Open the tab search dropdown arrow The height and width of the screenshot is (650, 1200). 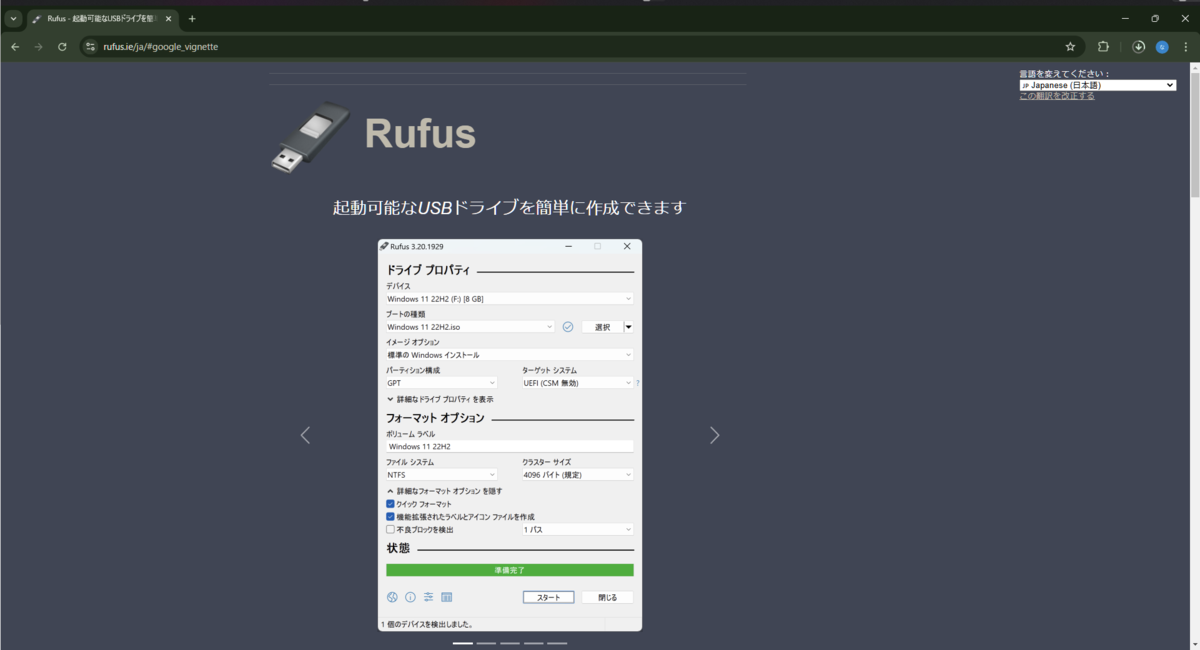(x=13, y=18)
